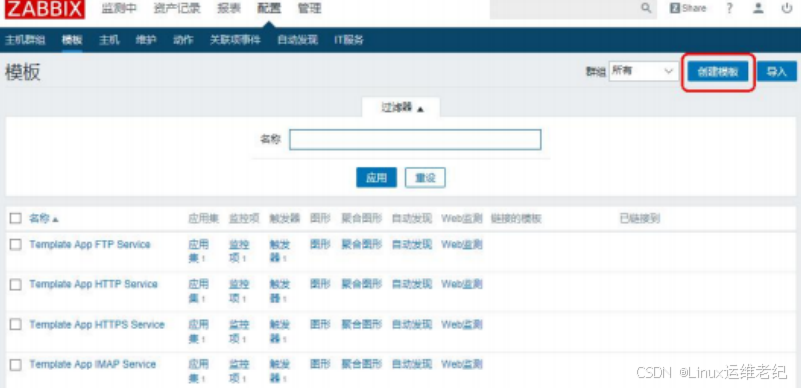Click the 创建模板 button
This screenshot has height=388, width=801.
click(x=718, y=71)
